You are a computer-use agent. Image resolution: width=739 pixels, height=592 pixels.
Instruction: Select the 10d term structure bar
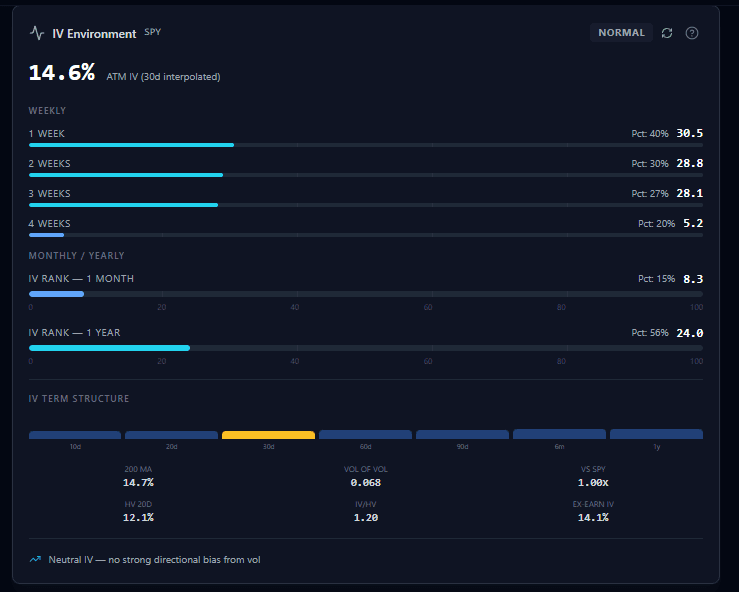click(x=75, y=435)
